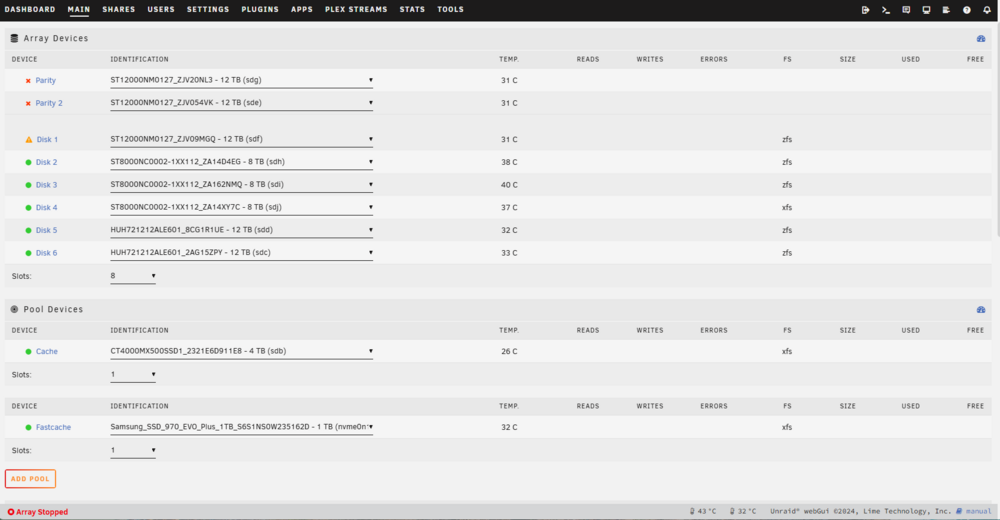Open Disk 2 device selection dropdown

pos(242,162)
